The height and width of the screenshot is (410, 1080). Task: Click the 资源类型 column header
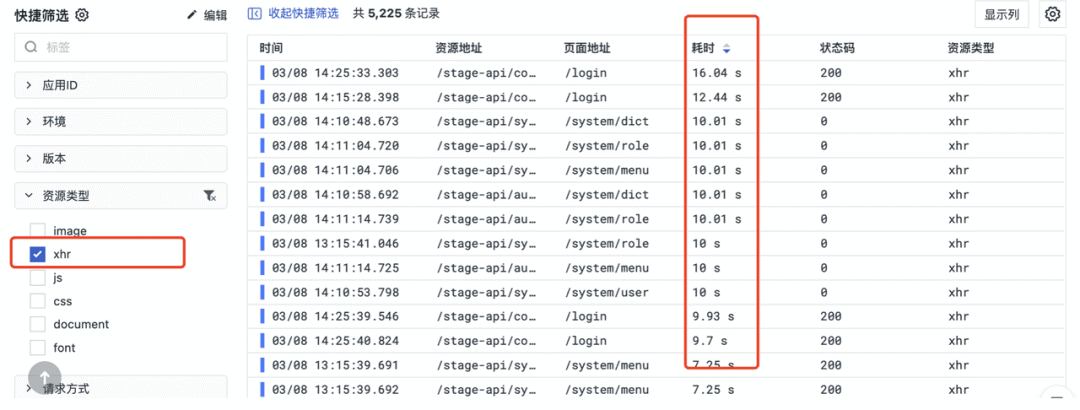[971, 49]
